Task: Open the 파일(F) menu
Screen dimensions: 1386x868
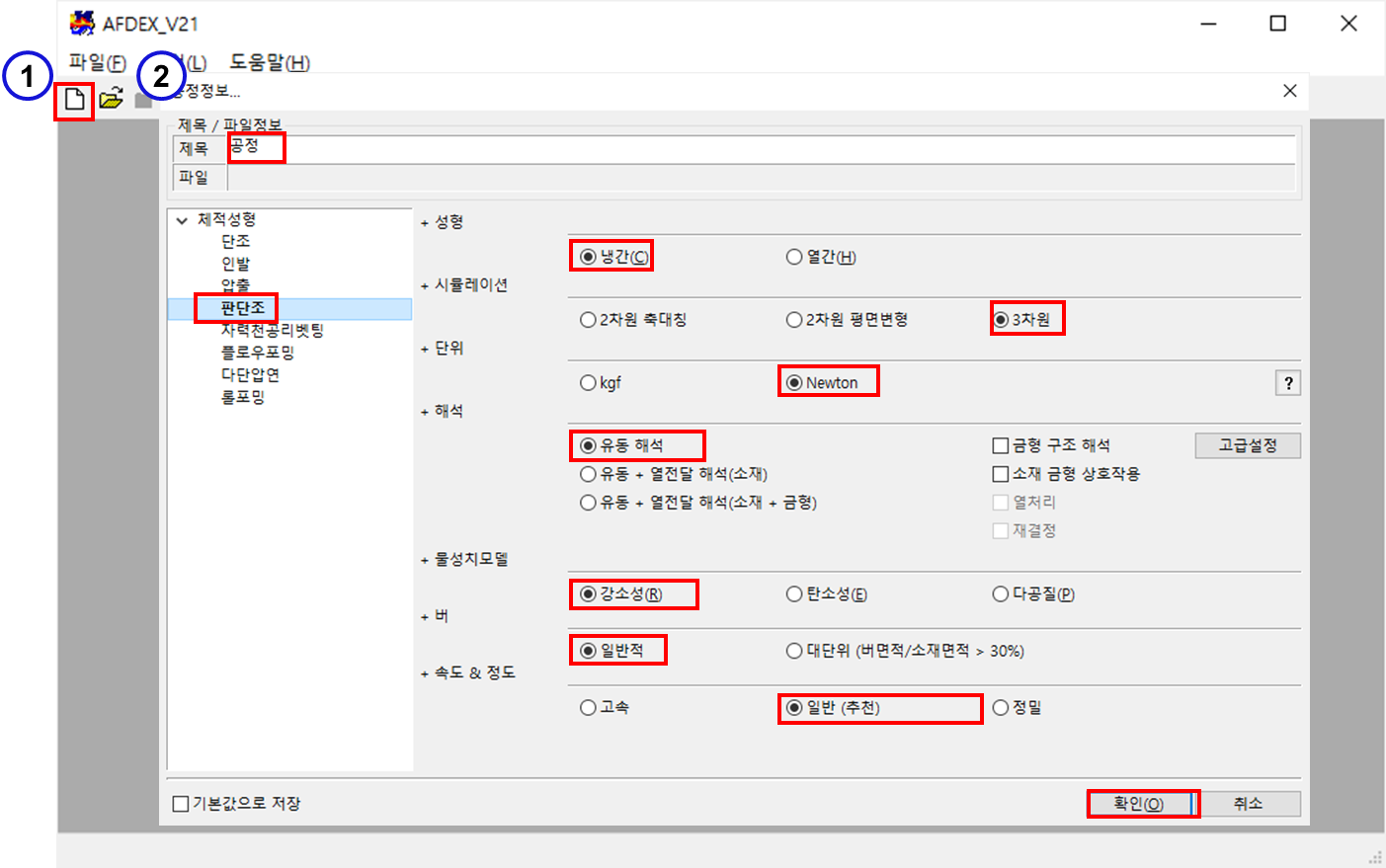Action: pos(97,62)
